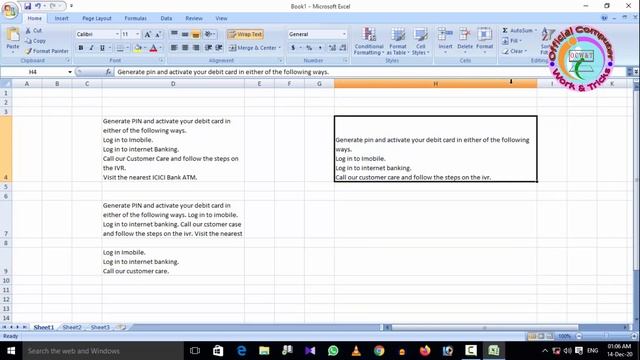Apply cell Borders

coord(120,48)
